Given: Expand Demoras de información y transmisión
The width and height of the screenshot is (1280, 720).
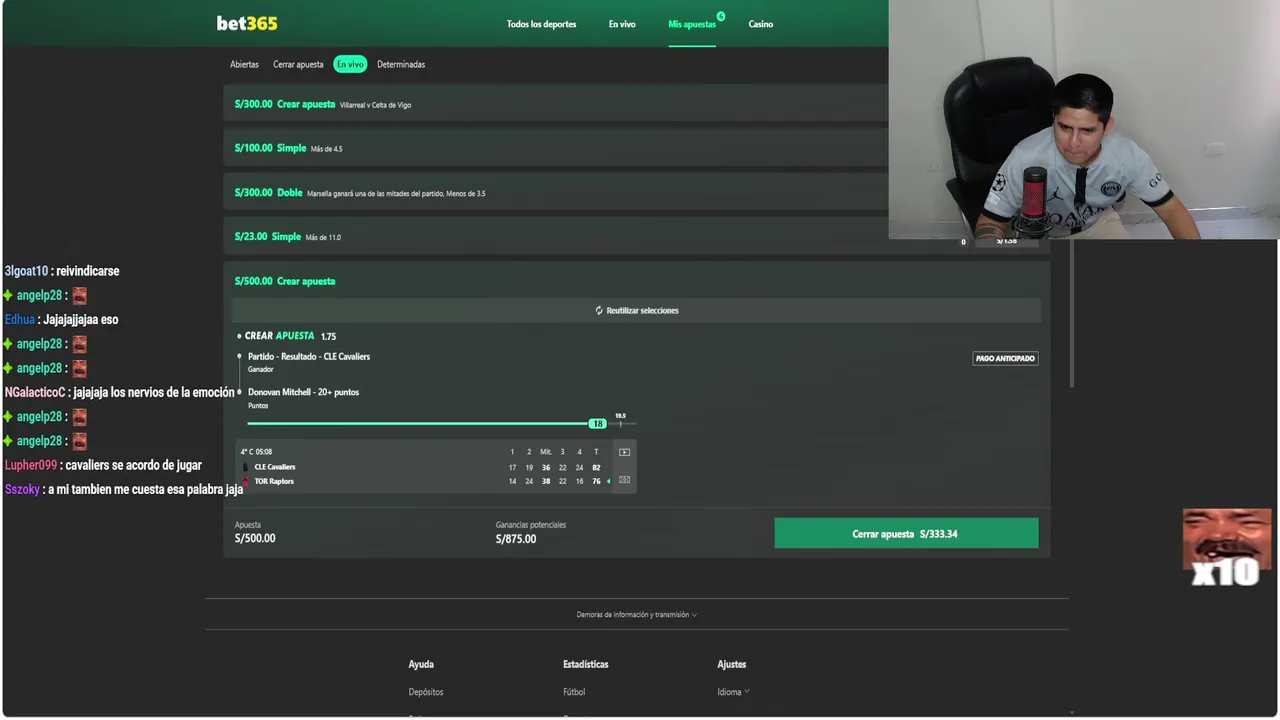Looking at the screenshot, I should pyautogui.click(x=637, y=615).
